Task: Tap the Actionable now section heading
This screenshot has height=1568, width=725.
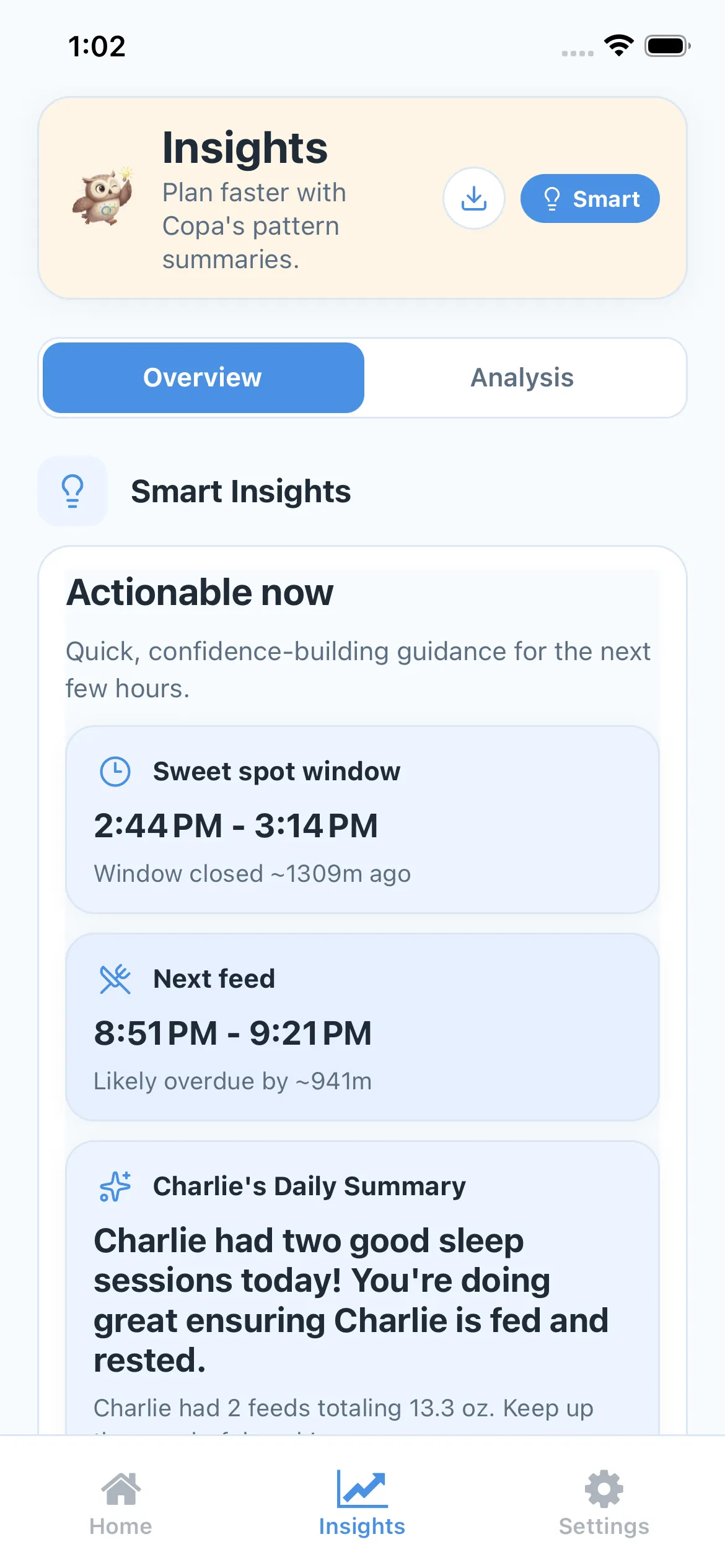Action: coord(199,592)
